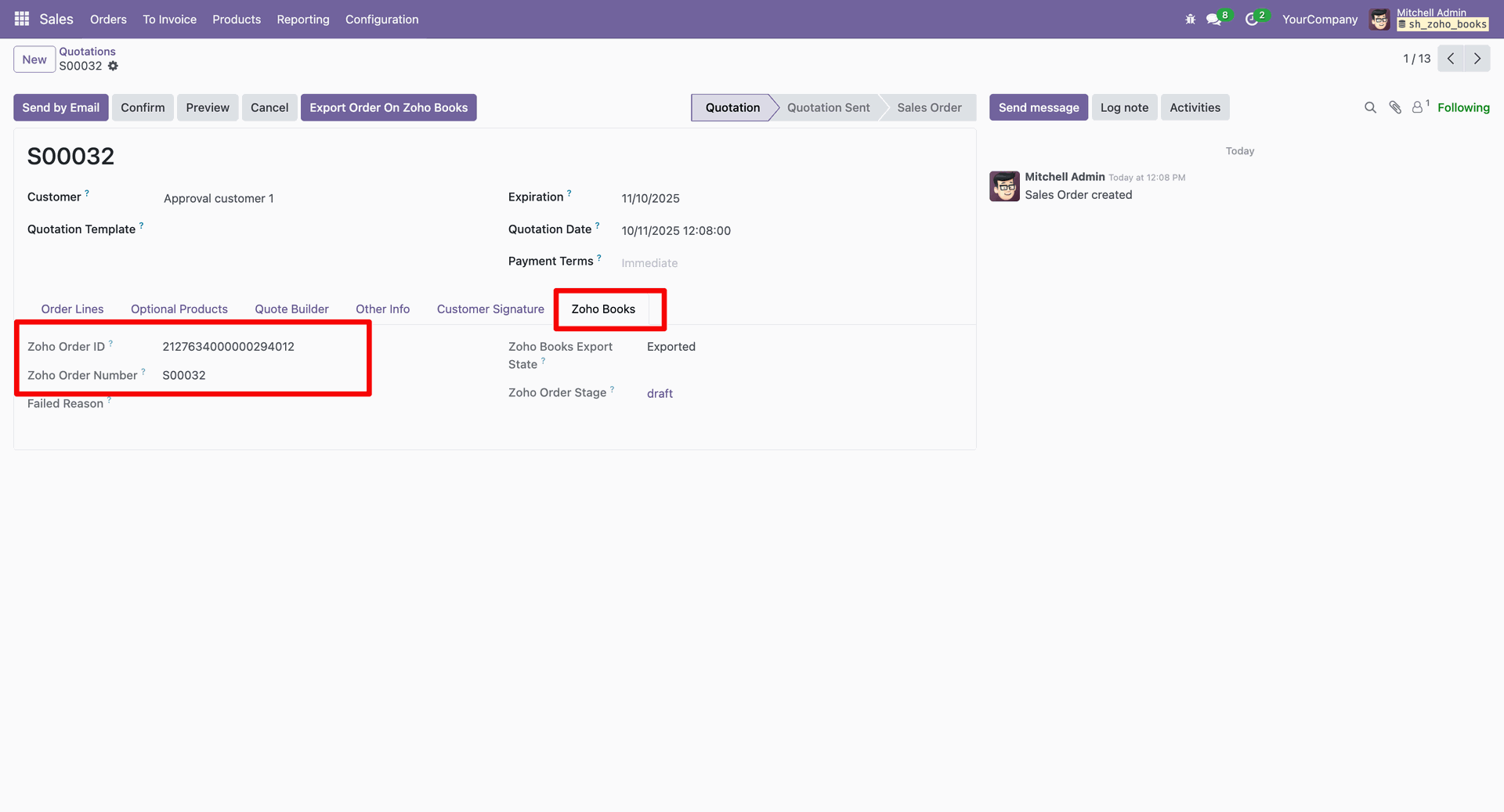Click the Log note button
This screenshot has width=1504, height=812.
(1124, 107)
